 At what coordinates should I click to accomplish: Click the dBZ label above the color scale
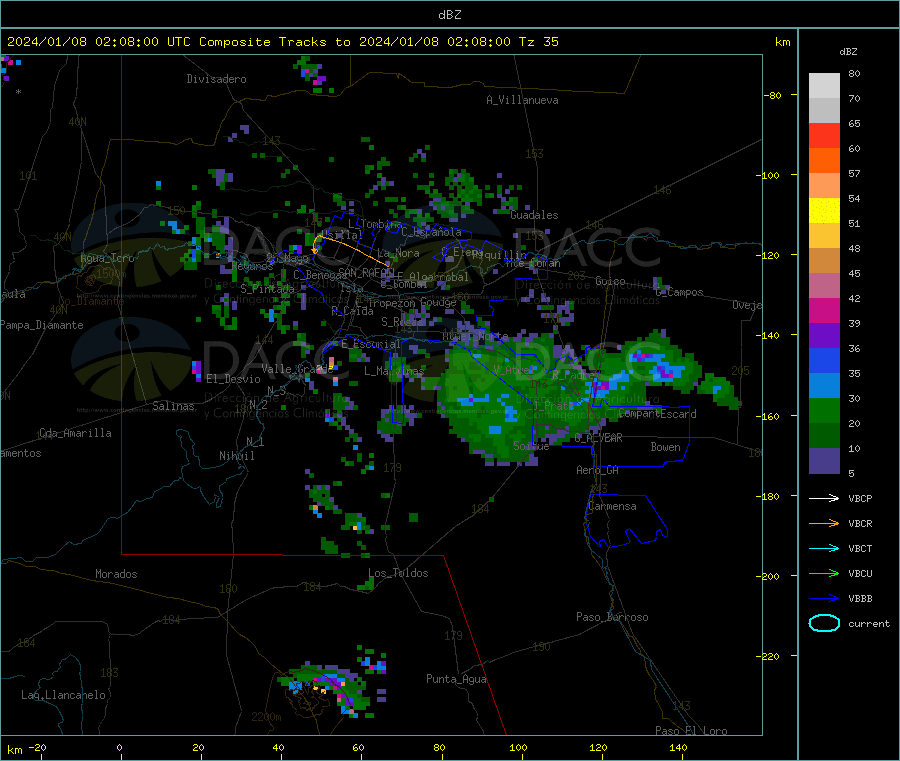coord(848,52)
